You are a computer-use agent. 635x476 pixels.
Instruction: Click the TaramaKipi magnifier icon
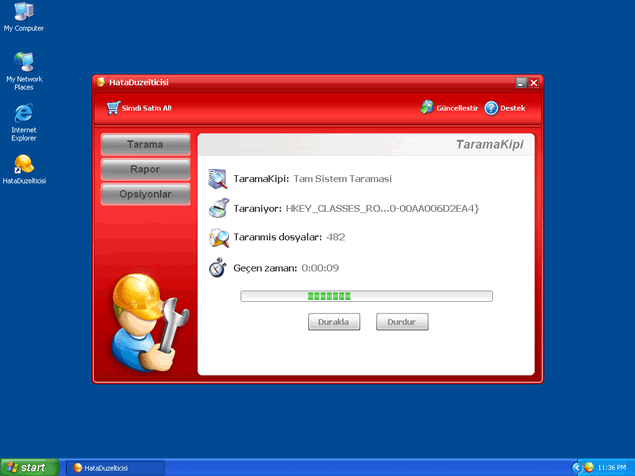(x=218, y=179)
